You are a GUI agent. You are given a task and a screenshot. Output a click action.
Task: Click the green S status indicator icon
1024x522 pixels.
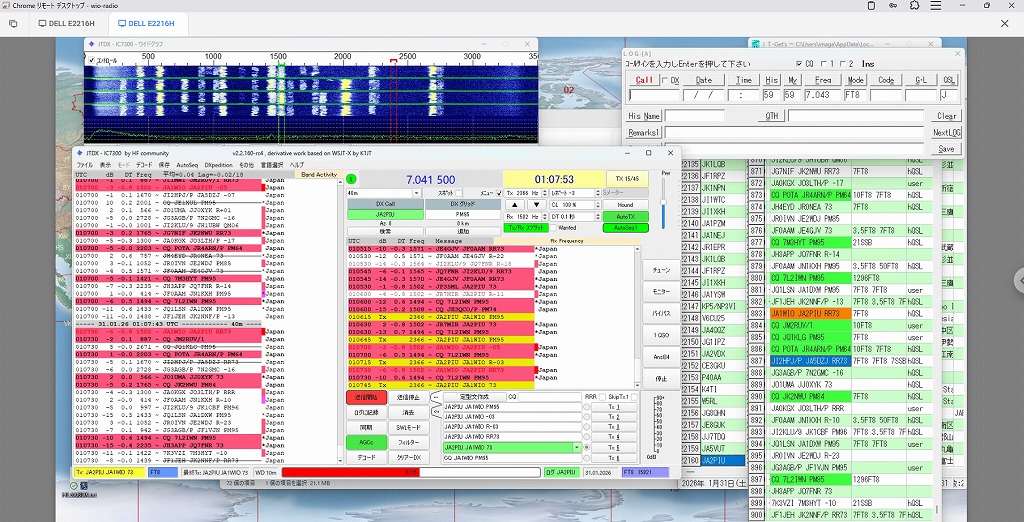[352, 179]
